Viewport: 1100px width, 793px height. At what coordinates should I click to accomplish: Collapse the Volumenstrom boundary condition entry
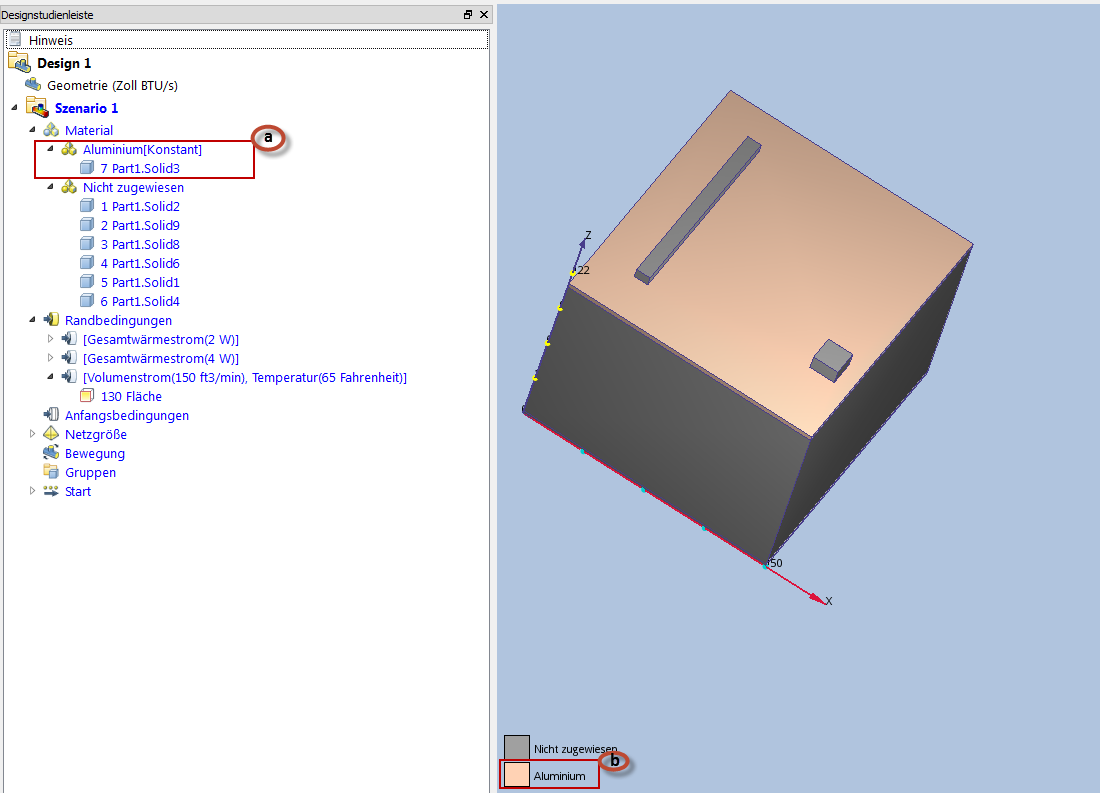[x=51, y=376]
